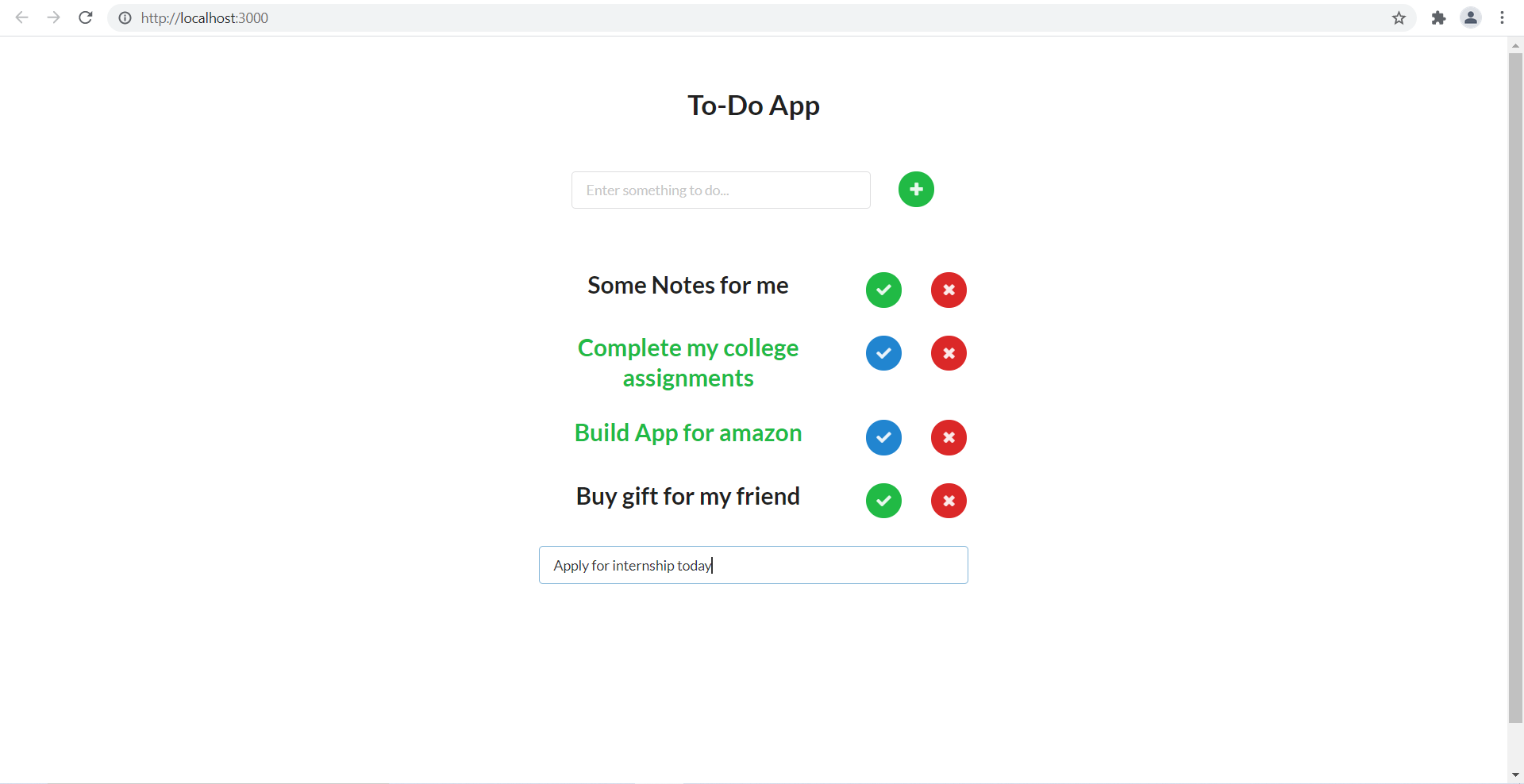Click the 'Build App for amazon' text
1524x784 pixels.
pos(688,433)
